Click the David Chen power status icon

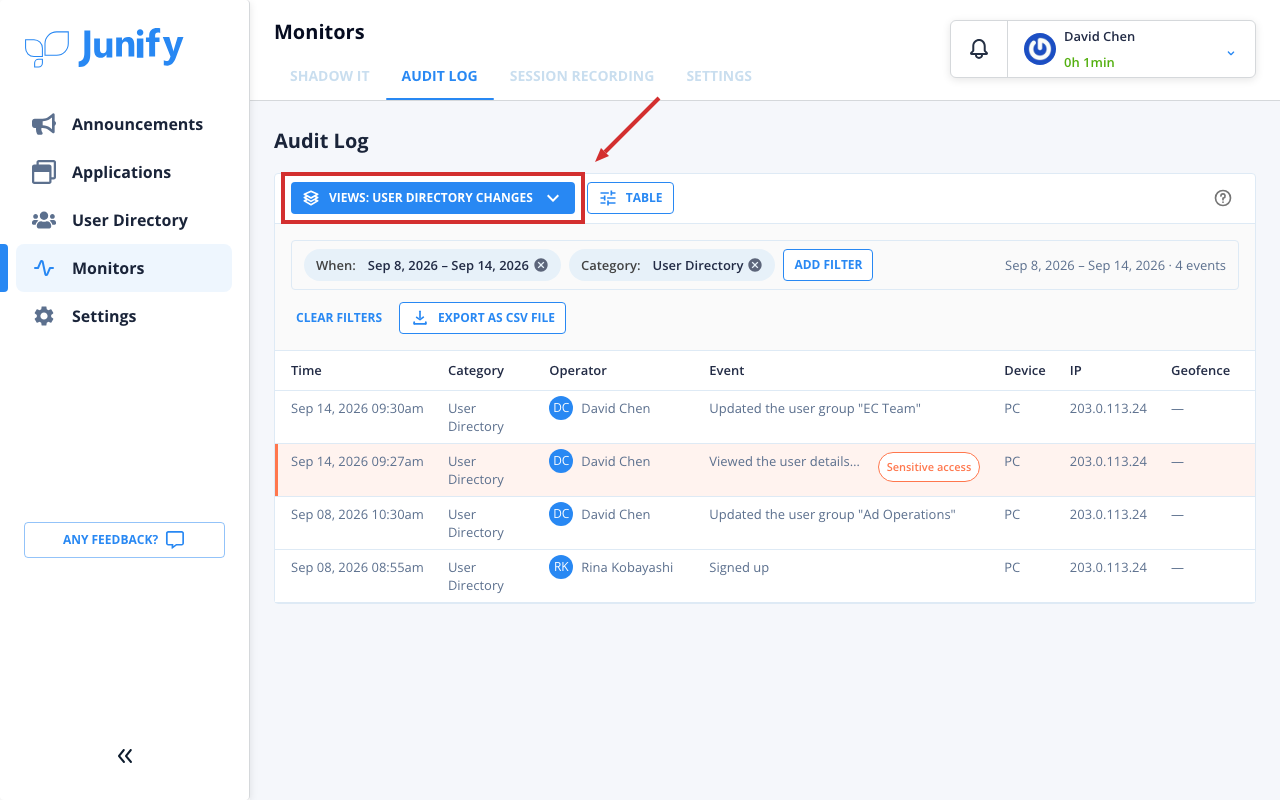pyautogui.click(x=1040, y=49)
